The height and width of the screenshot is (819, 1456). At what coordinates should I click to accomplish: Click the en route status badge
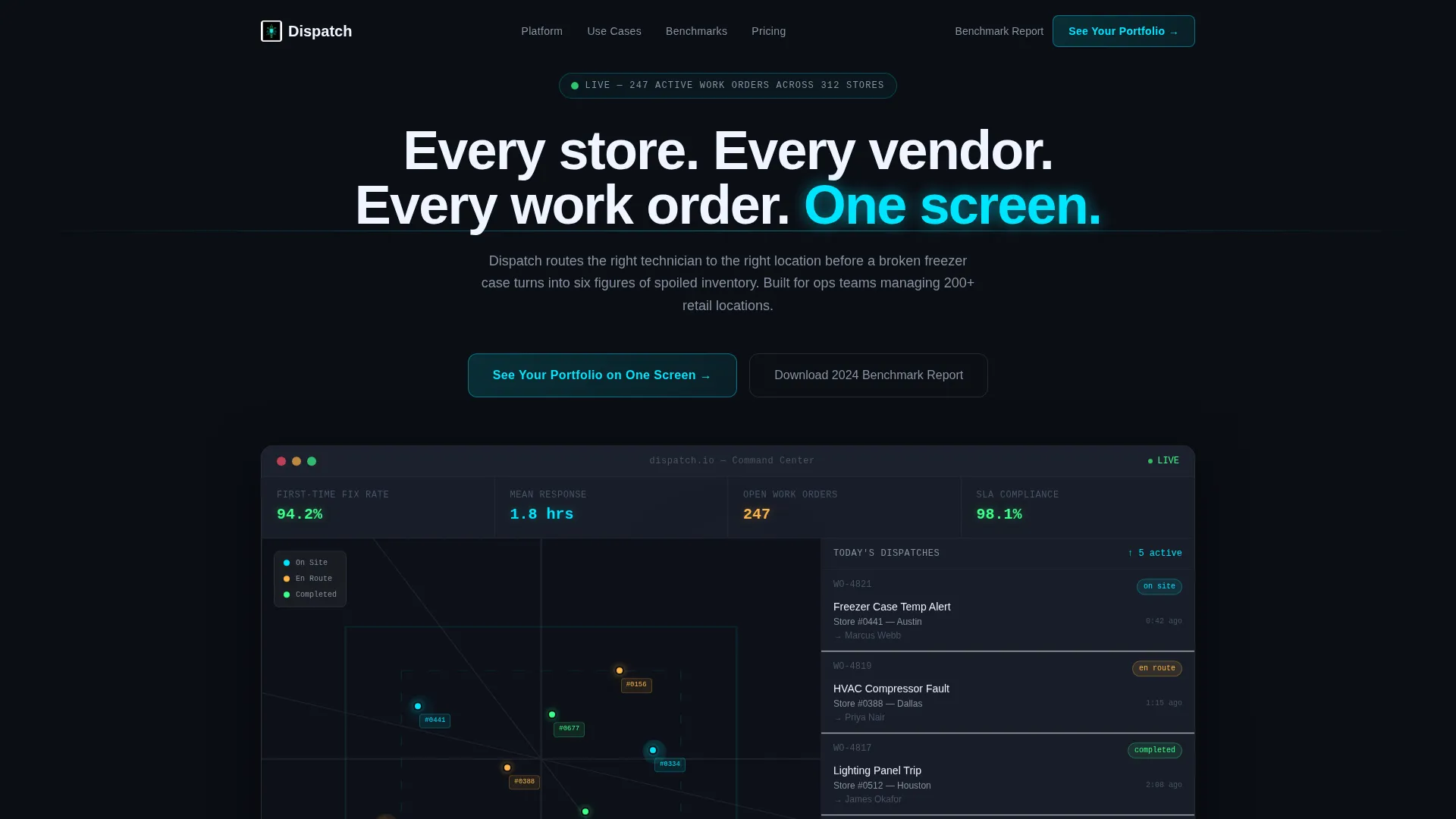pos(1156,668)
